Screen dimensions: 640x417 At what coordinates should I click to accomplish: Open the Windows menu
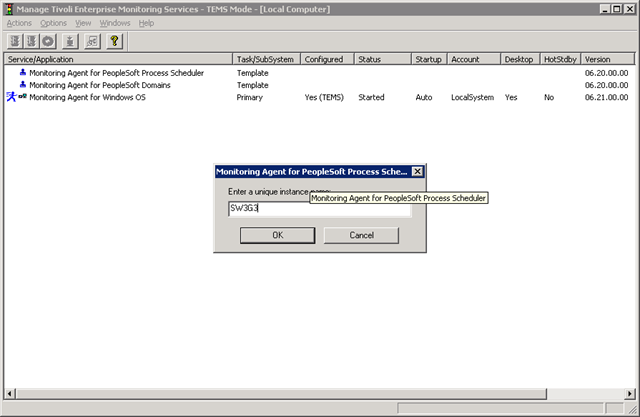click(x=115, y=23)
